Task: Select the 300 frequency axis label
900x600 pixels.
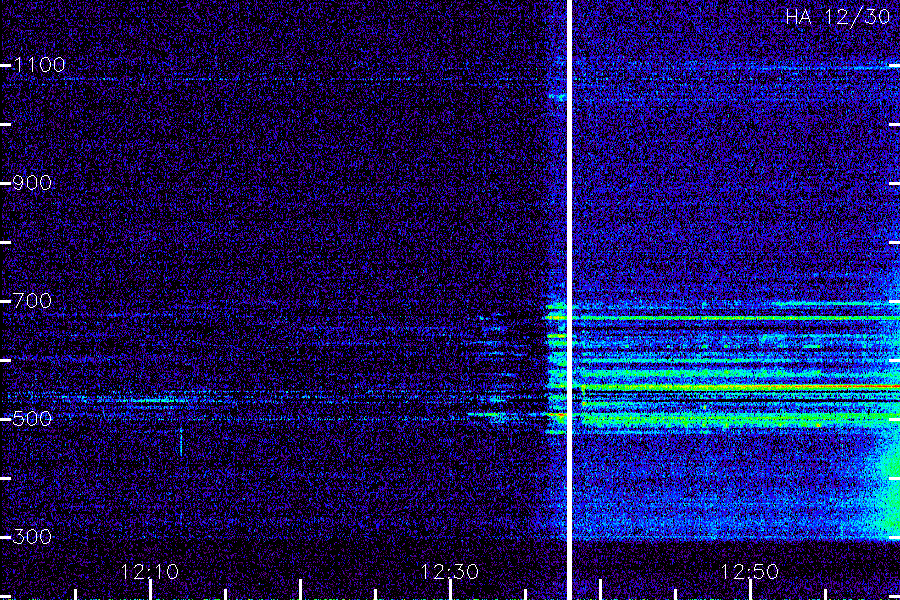Action: (32, 537)
